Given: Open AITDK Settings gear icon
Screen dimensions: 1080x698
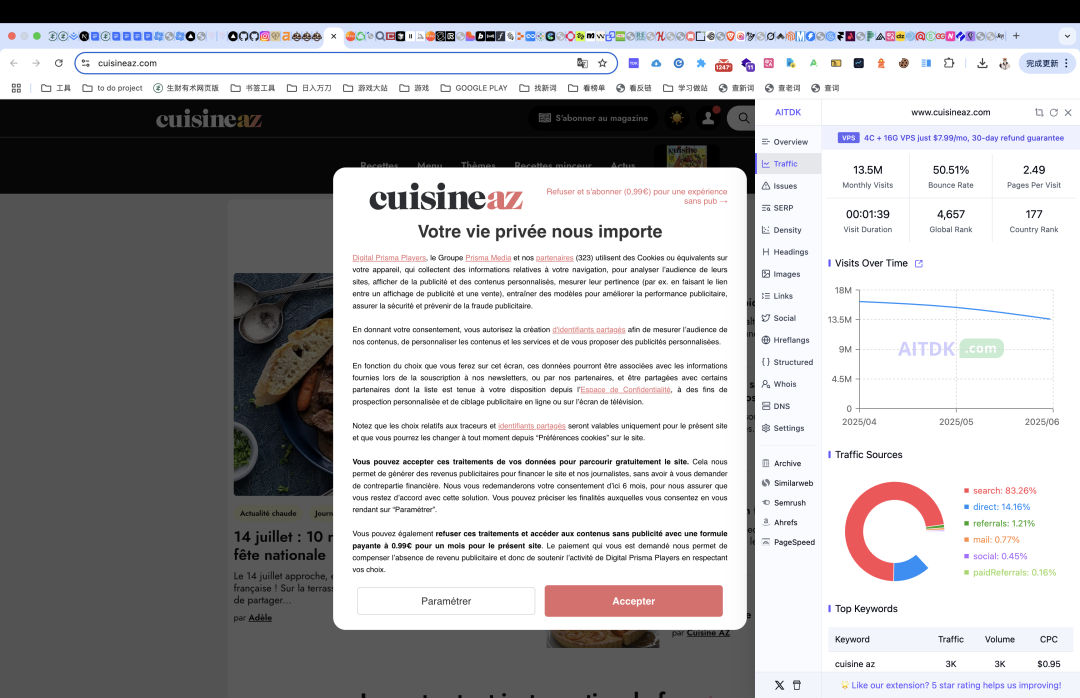Looking at the screenshot, I should pos(766,429).
